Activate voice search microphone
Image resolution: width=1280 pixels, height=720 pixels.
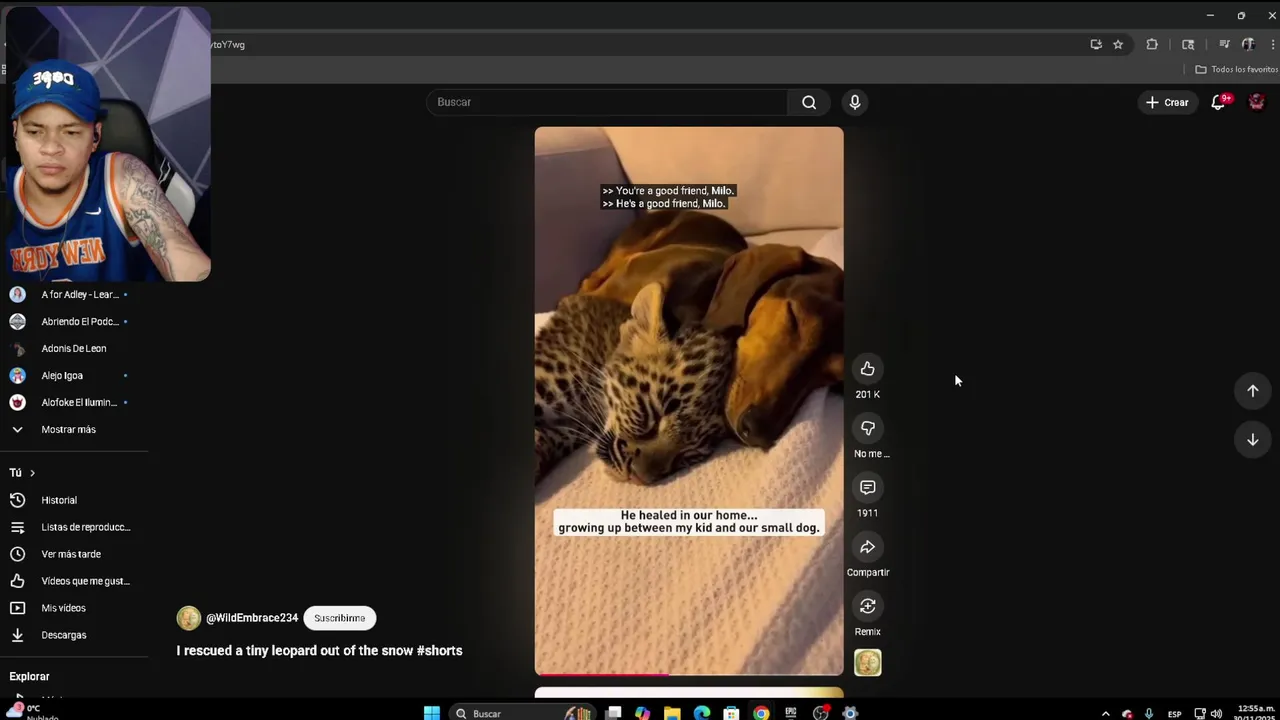(x=854, y=102)
